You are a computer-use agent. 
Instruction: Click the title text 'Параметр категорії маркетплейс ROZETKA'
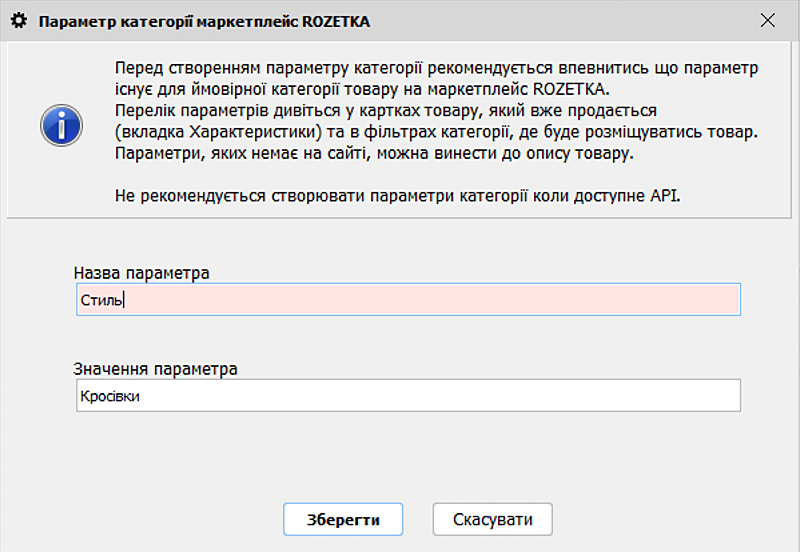[204, 22]
